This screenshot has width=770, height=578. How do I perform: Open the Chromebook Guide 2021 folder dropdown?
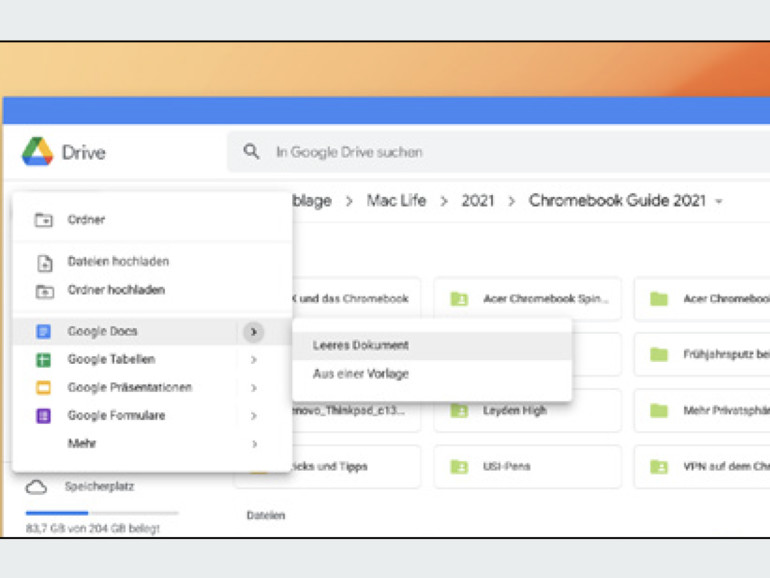click(x=719, y=201)
